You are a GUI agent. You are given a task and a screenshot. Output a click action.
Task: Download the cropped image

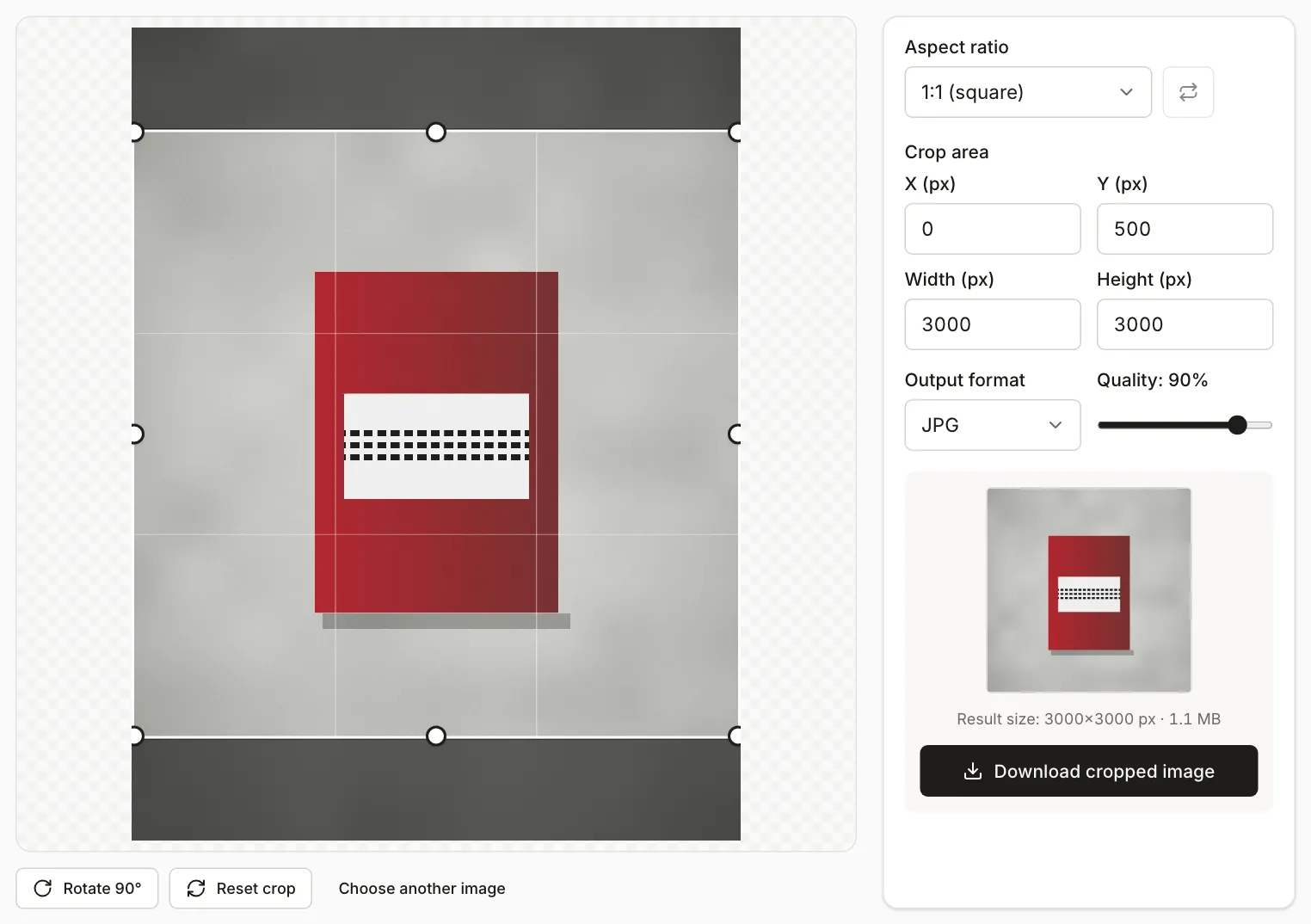pyautogui.click(x=1088, y=771)
